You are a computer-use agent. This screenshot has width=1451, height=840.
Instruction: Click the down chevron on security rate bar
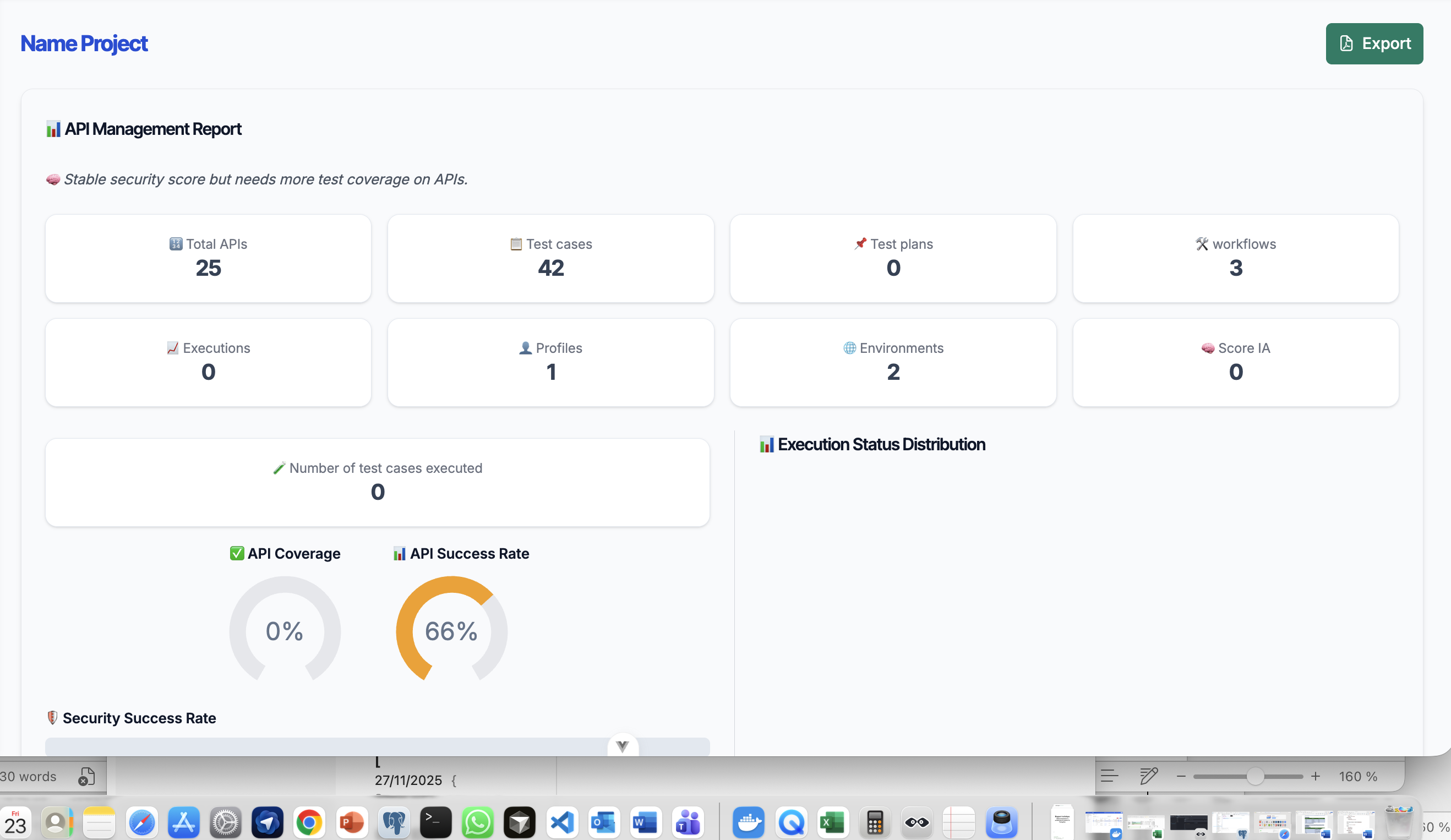[623, 746]
